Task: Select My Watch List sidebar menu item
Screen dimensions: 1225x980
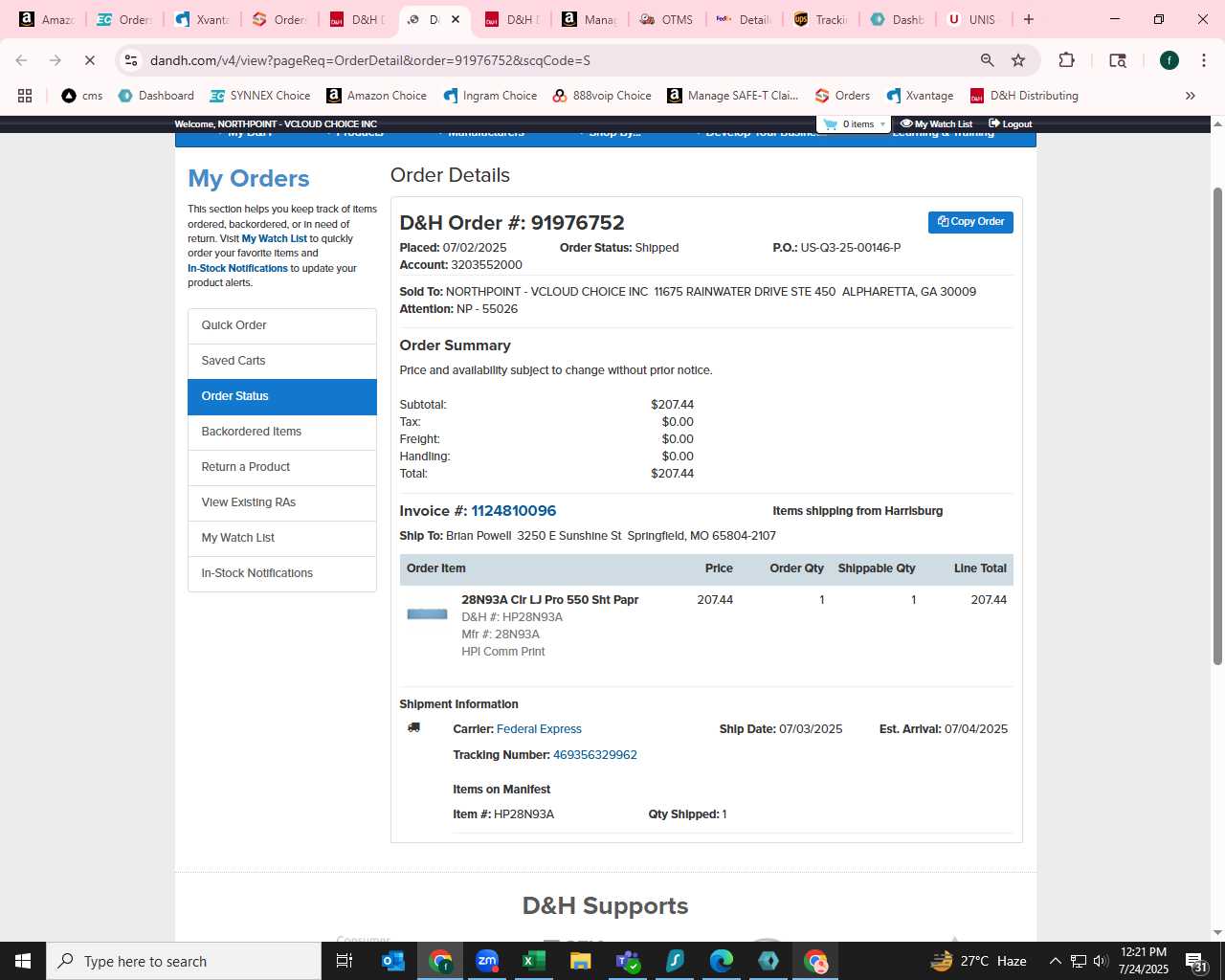Action: point(282,538)
